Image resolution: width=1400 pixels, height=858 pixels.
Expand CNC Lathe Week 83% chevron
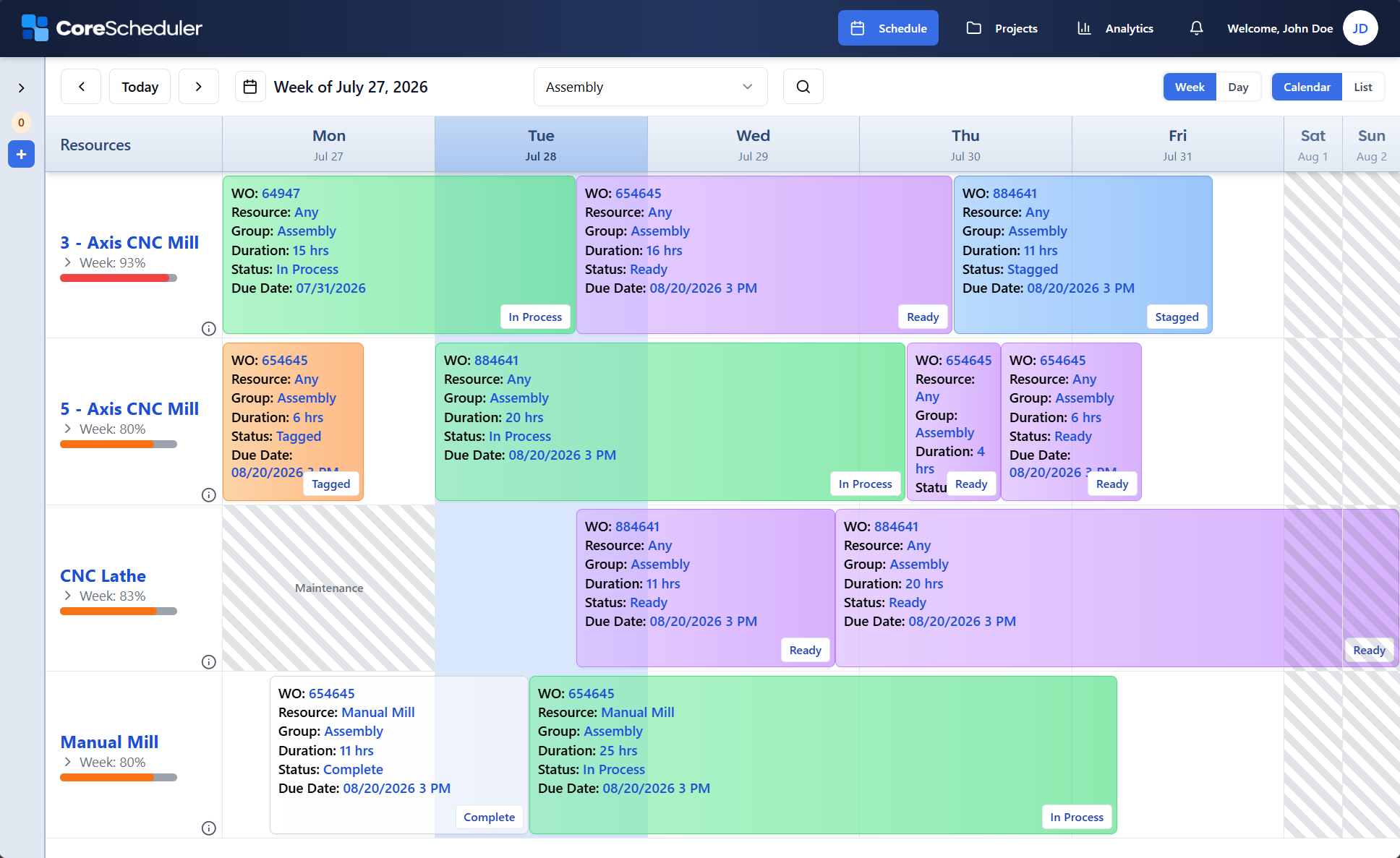pos(68,596)
